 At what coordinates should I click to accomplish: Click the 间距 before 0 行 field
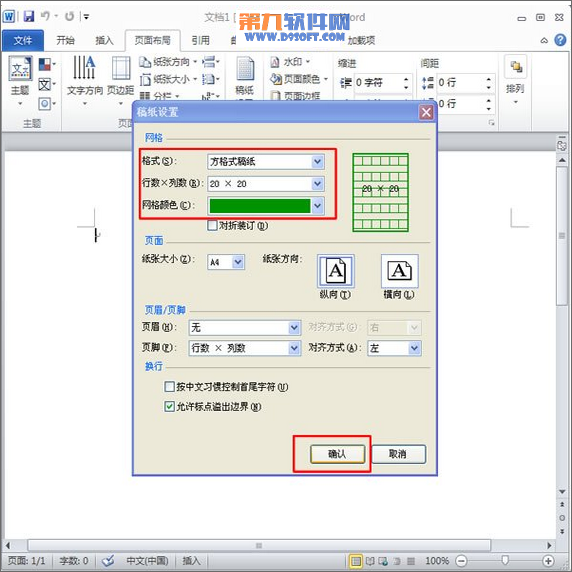(x=460, y=83)
